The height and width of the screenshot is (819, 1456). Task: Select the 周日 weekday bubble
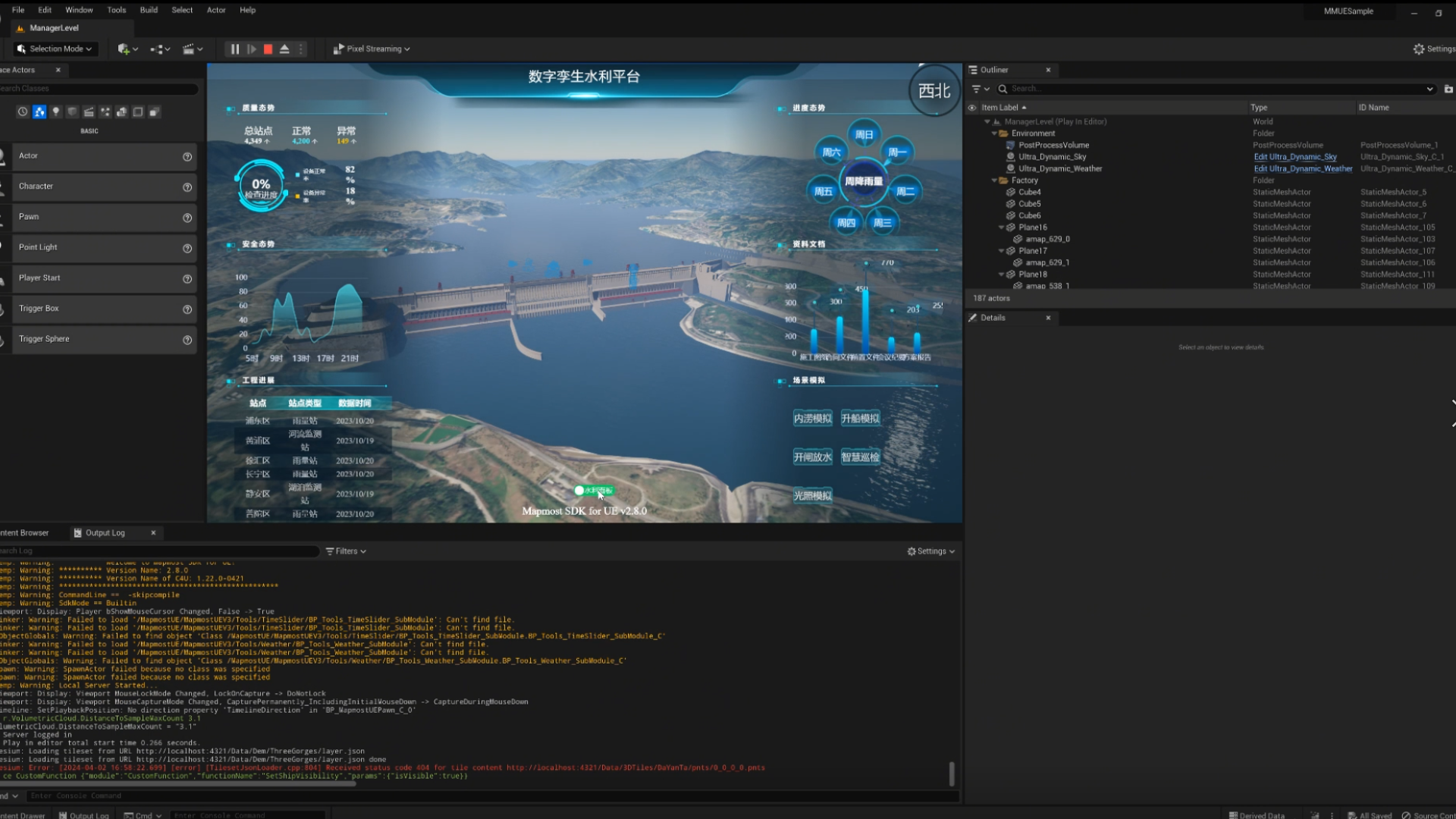(x=864, y=135)
